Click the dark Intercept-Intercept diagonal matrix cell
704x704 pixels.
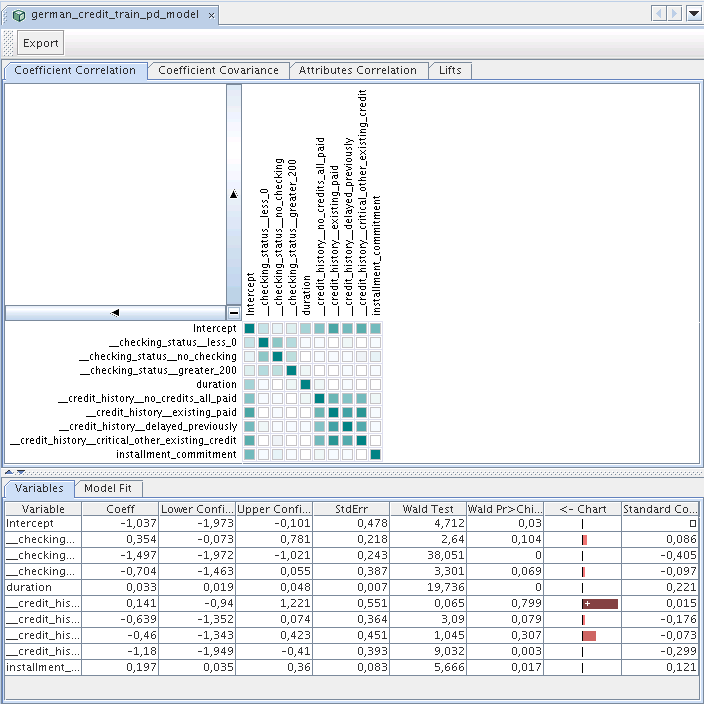(250, 329)
